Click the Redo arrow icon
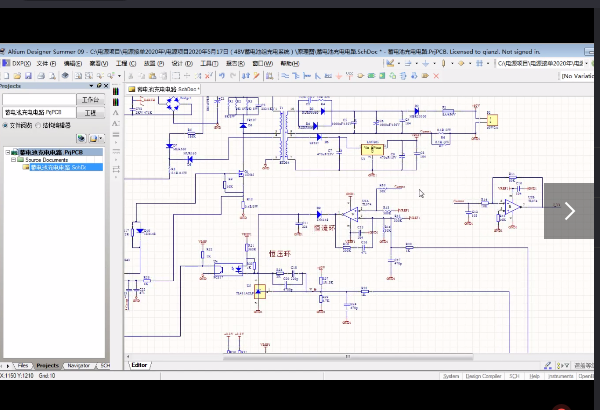This screenshot has height=410, width=600. [233, 76]
